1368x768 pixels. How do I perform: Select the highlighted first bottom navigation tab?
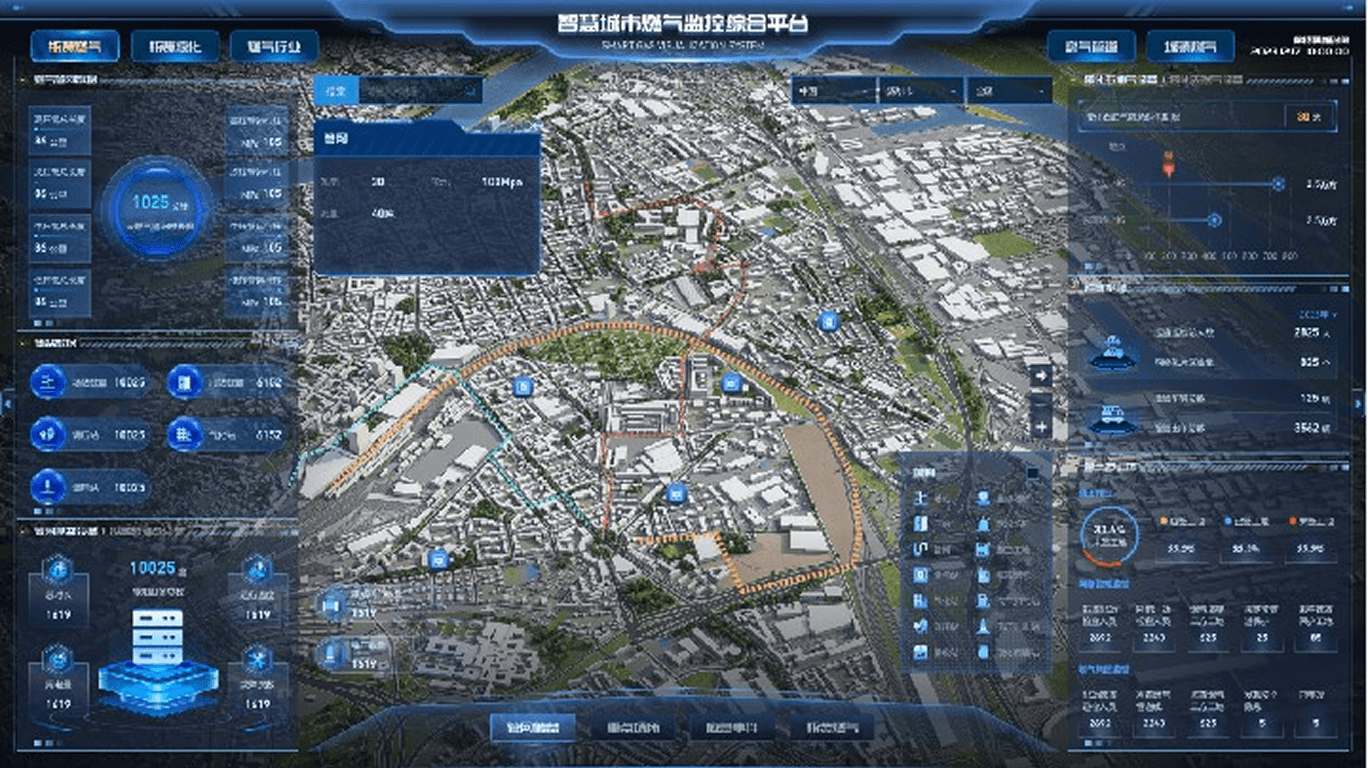[533, 728]
